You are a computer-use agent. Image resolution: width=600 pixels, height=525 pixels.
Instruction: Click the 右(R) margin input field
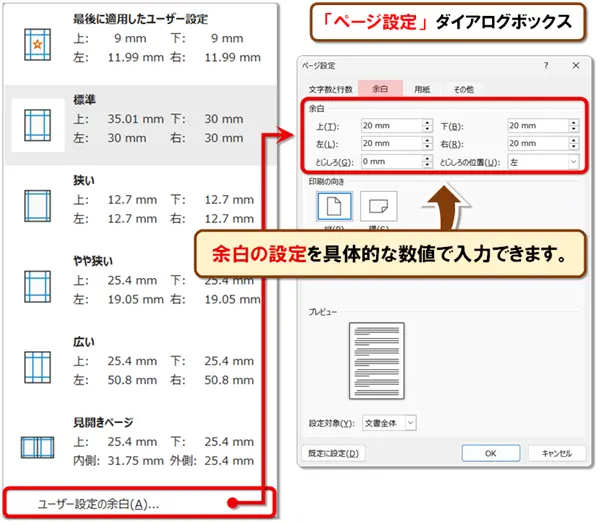tap(538, 143)
